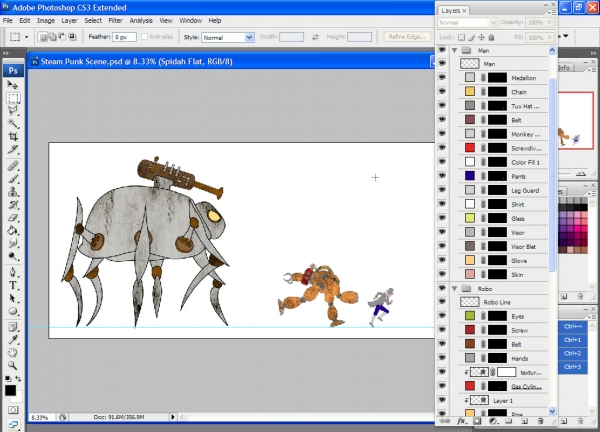Open the Fill slider arrow

[549, 37]
